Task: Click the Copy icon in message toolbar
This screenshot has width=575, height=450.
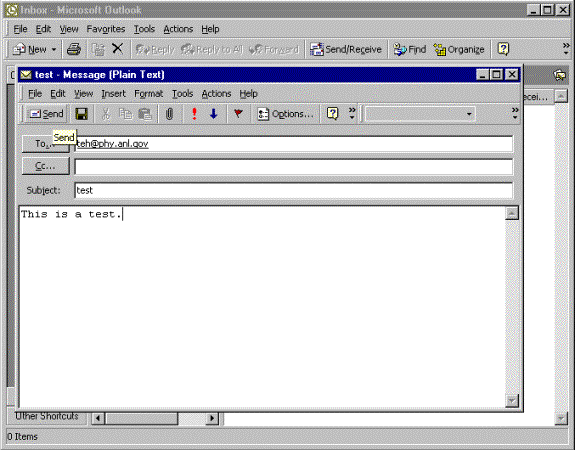Action: 125,114
